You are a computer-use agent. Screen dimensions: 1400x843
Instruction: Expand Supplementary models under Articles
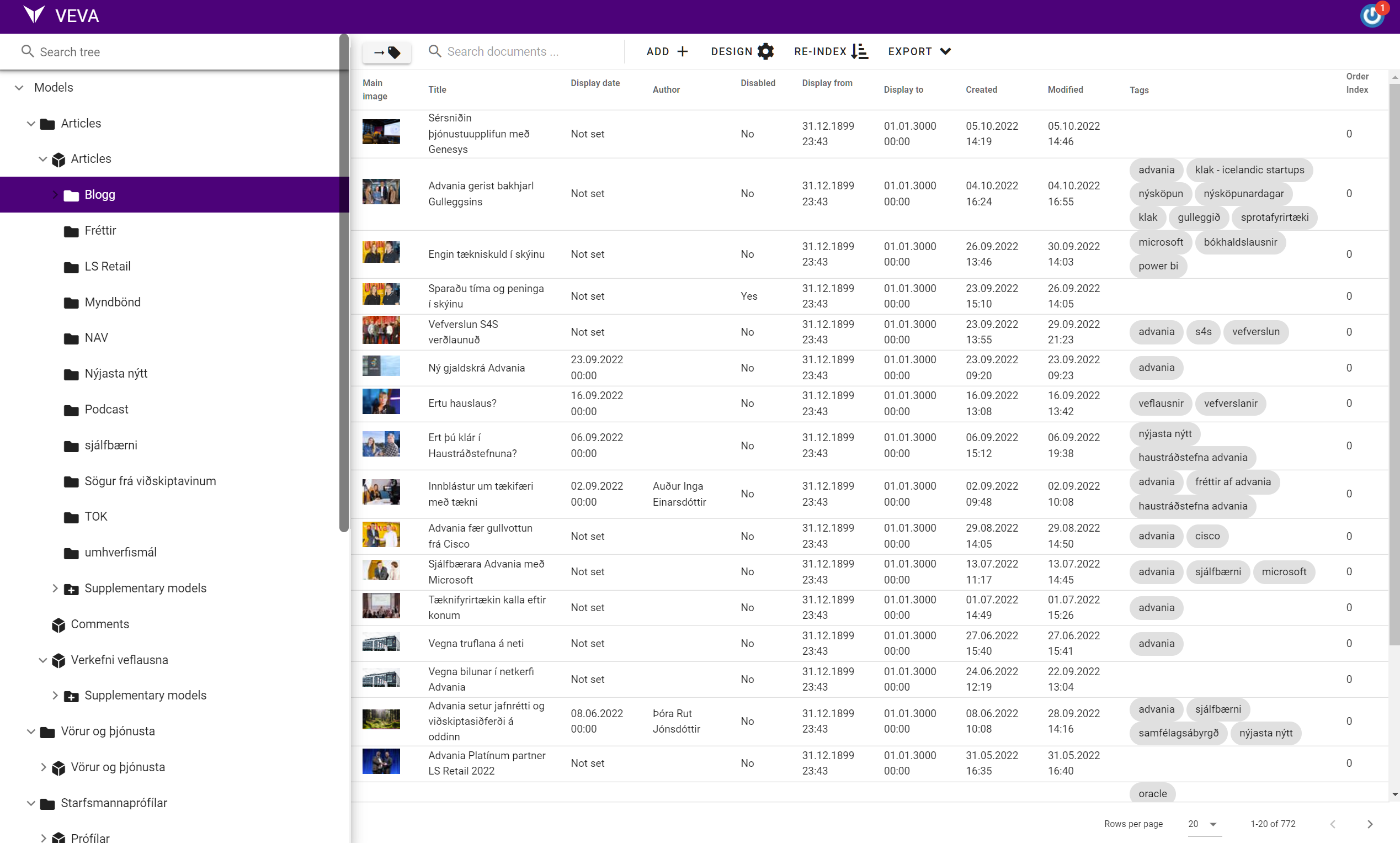tap(55, 588)
